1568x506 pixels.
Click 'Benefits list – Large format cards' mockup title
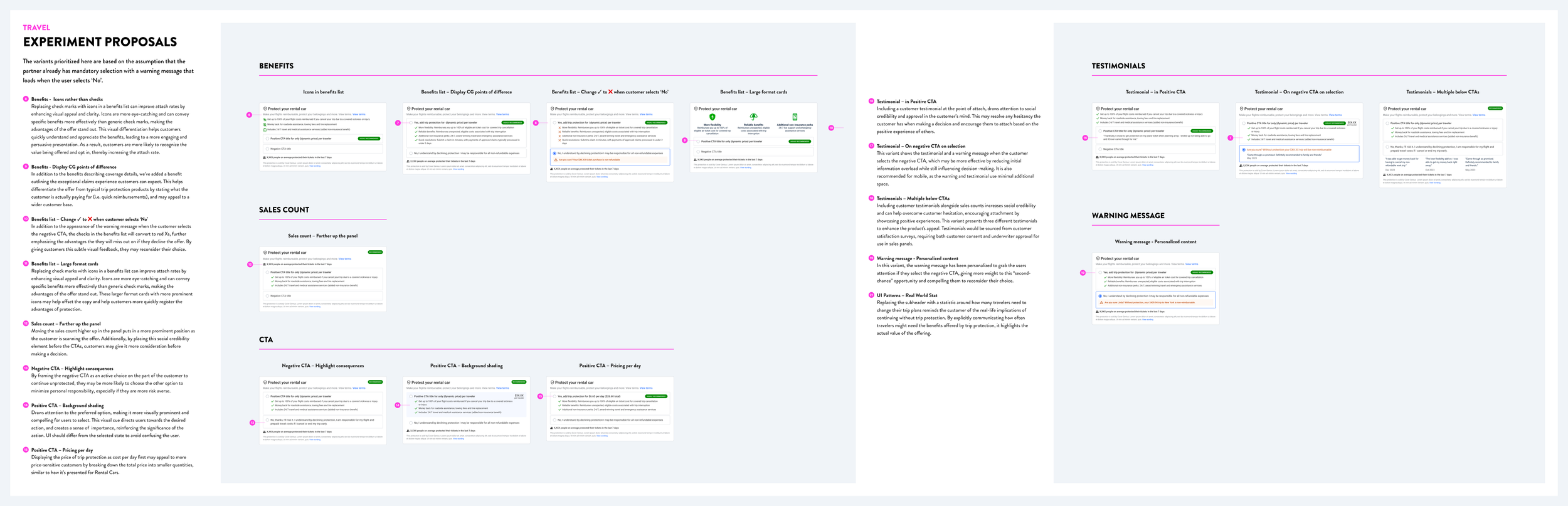[x=753, y=92]
